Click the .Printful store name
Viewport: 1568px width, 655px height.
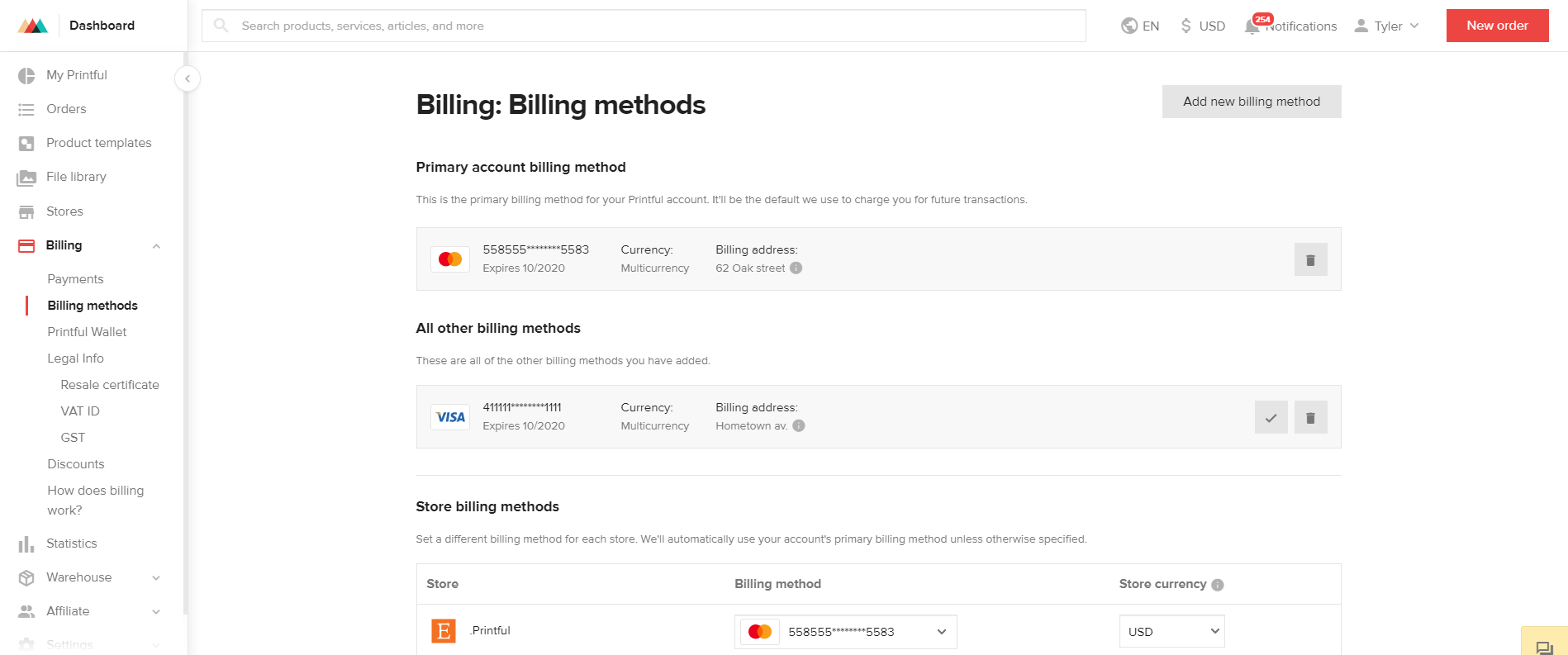coord(491,630)
